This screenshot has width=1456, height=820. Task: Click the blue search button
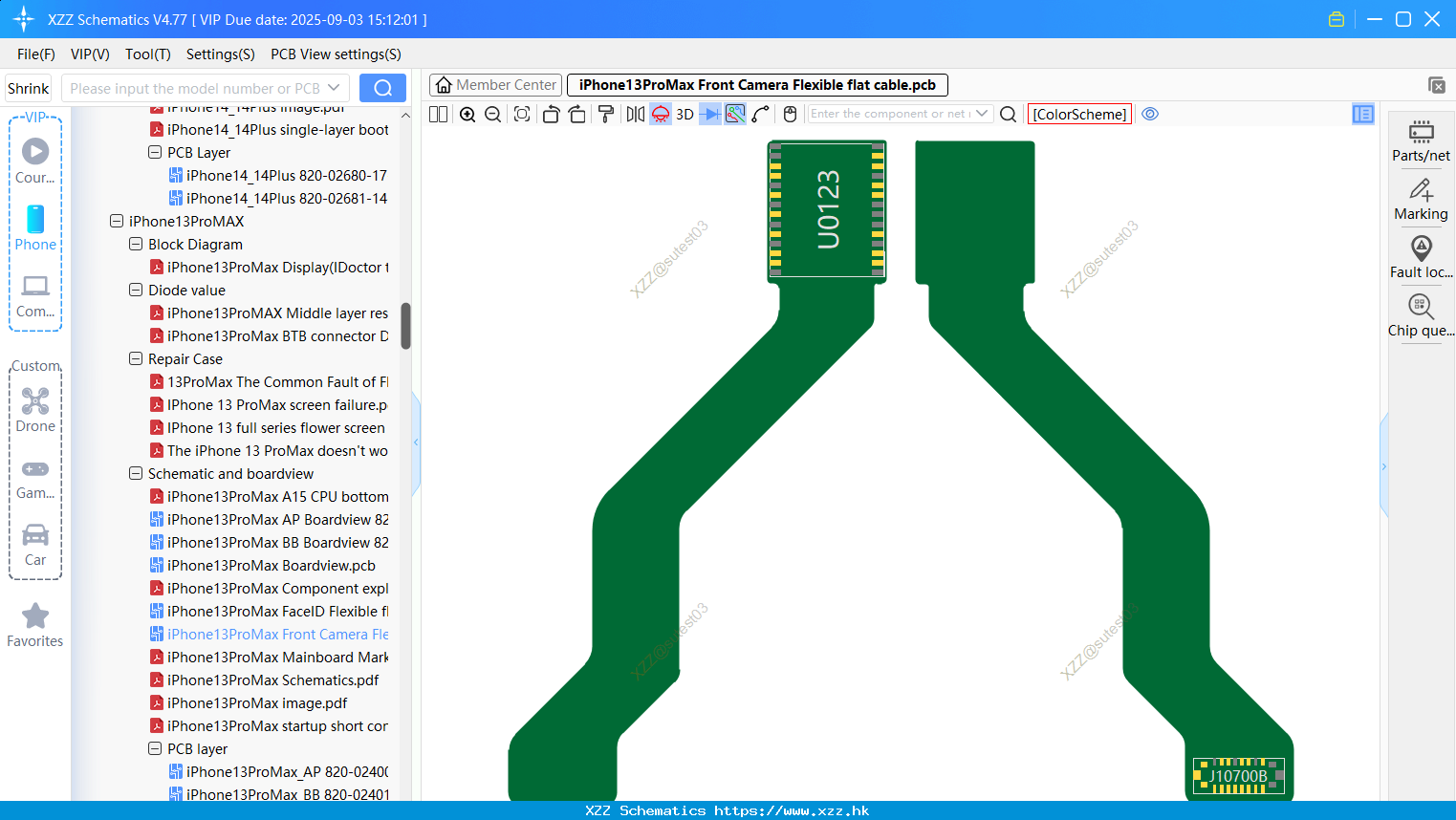[382, 88]
